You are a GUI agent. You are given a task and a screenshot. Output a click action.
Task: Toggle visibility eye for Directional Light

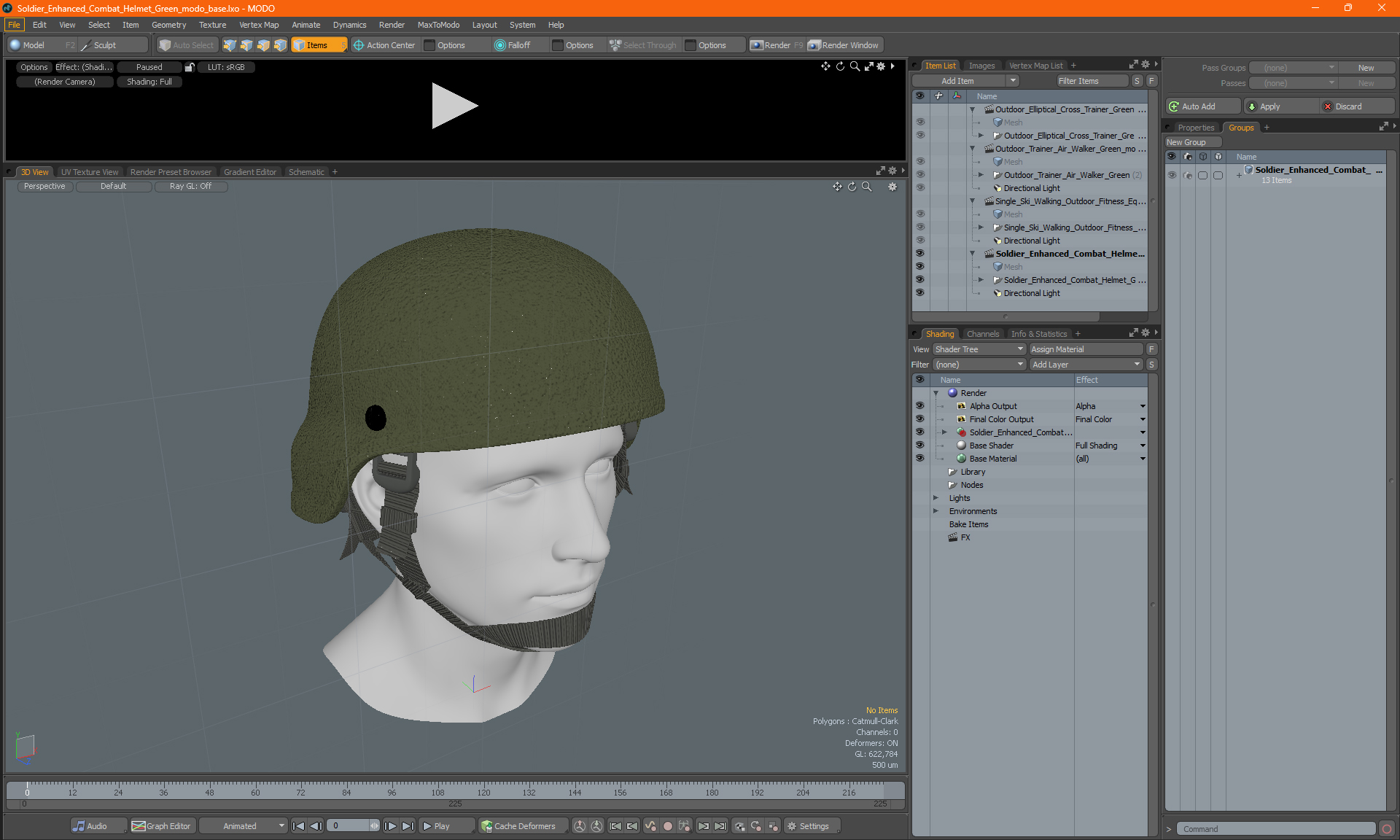919,293
